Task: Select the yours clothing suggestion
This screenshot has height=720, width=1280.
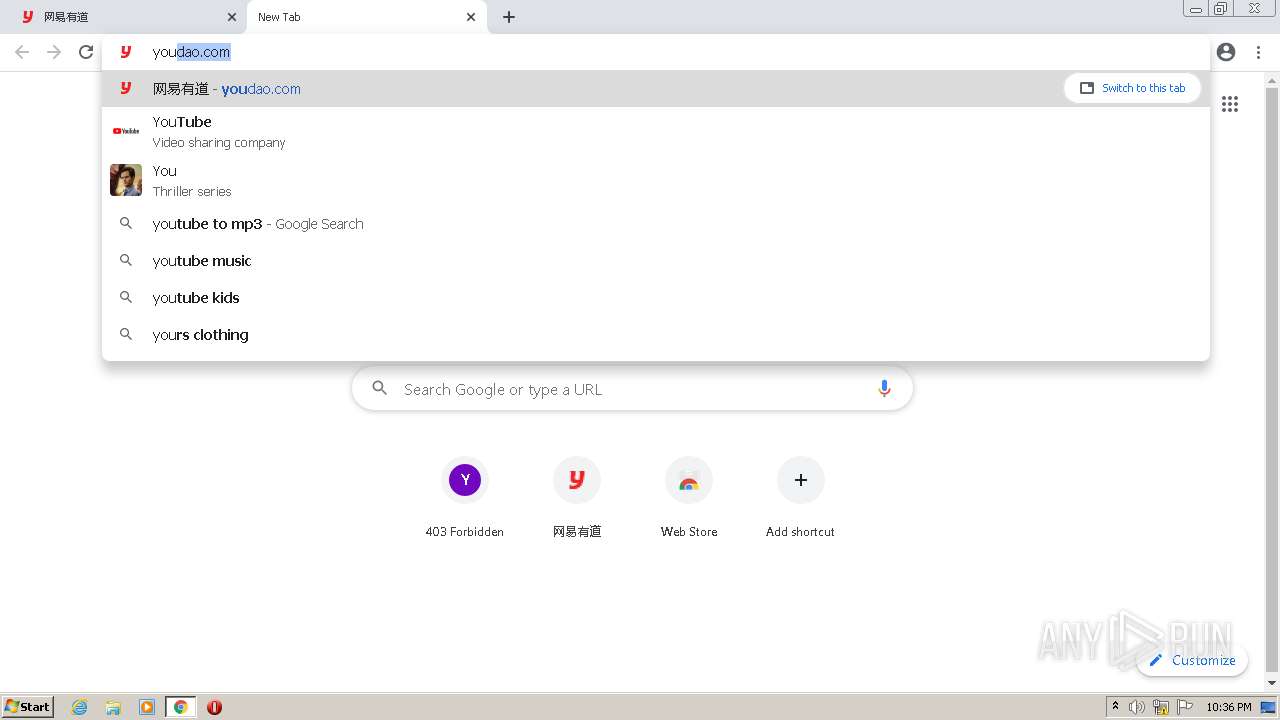Action: tap(655, 335)
